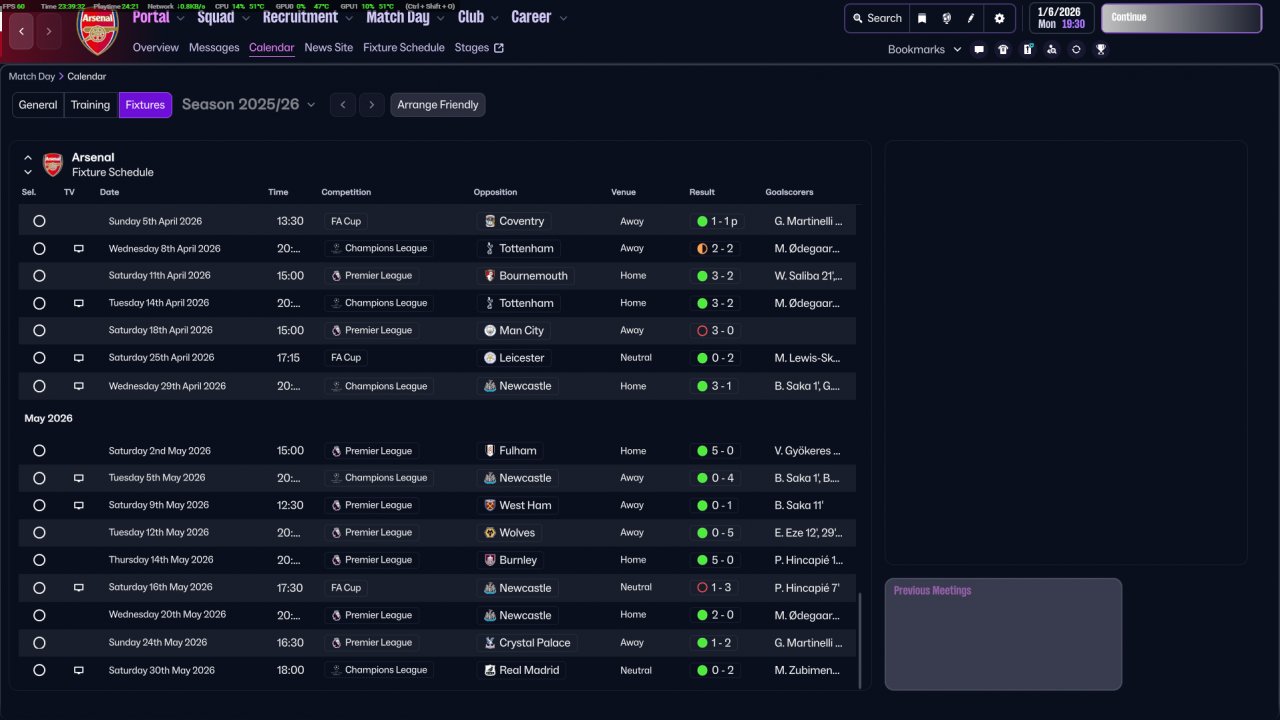This screenshot has height=720, width=1280.
Task: Open the globe world icon in the top bar
Action: click(946, 18)
